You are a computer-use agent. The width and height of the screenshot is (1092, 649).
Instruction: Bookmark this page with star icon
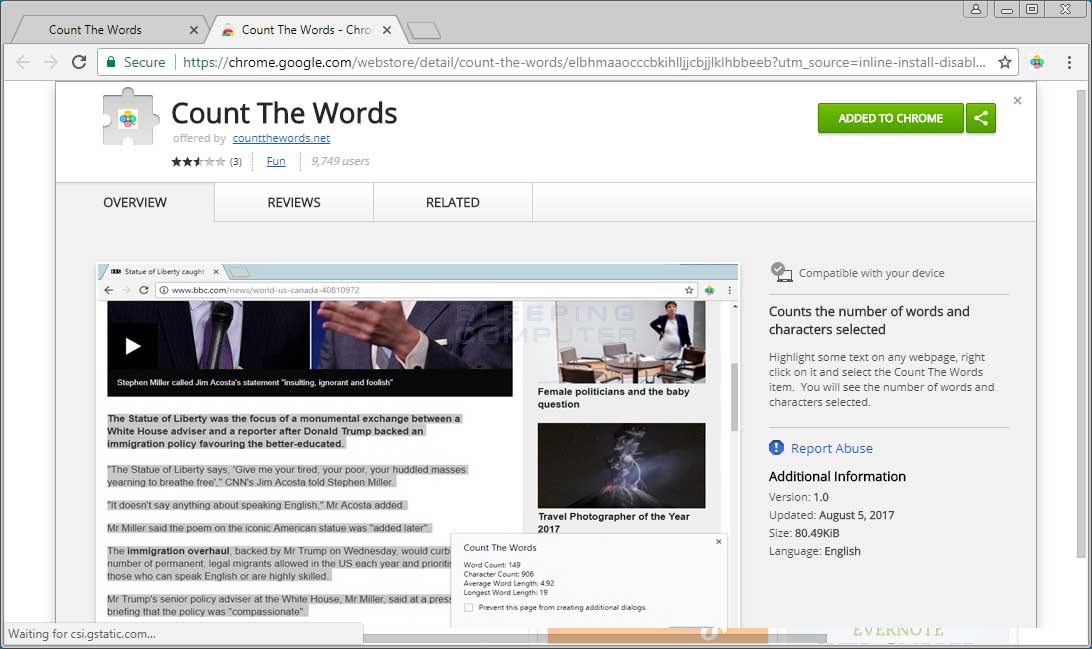click(1004, 62)
